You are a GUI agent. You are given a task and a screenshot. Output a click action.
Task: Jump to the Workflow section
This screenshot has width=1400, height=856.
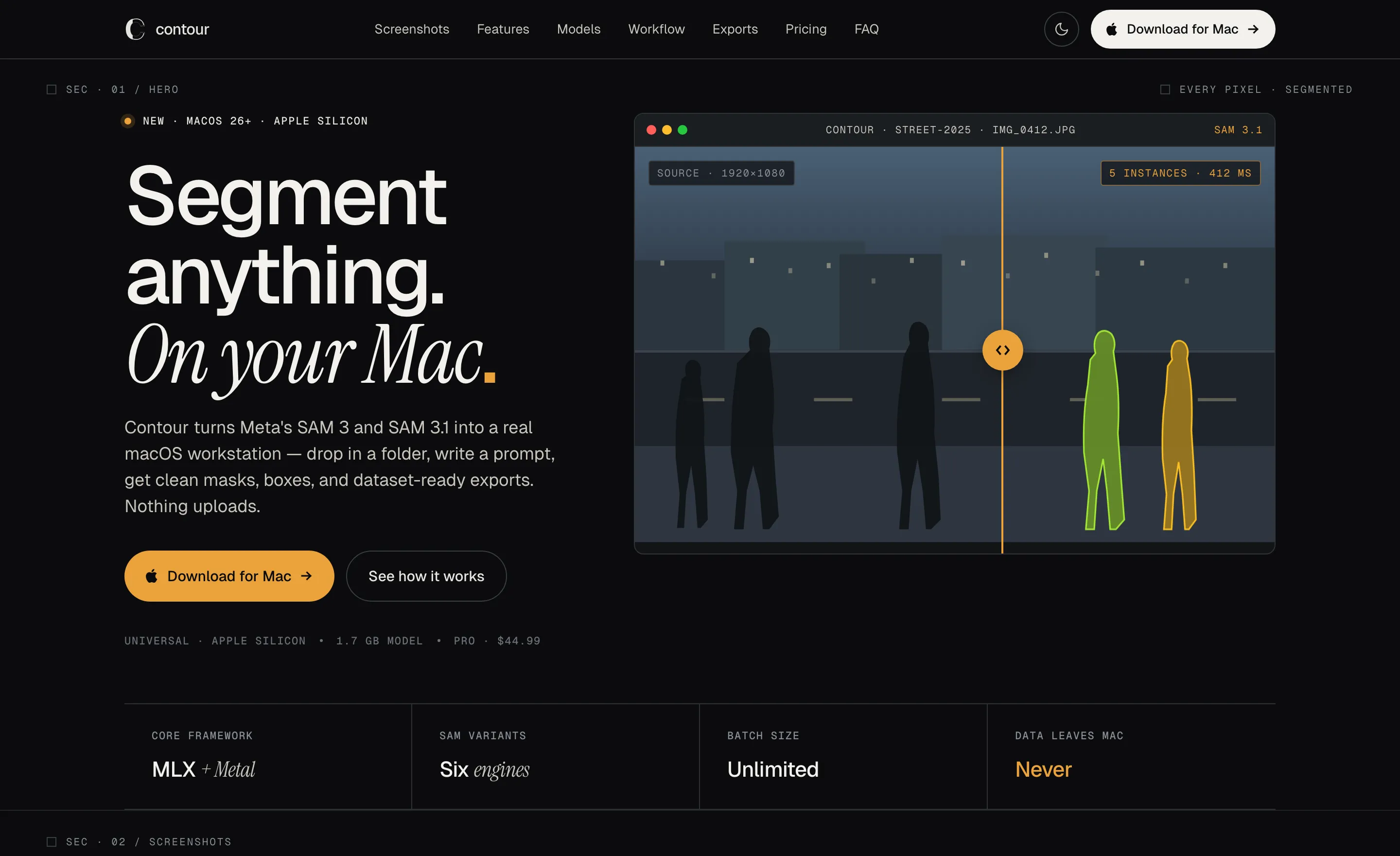(x=656, y=29)
